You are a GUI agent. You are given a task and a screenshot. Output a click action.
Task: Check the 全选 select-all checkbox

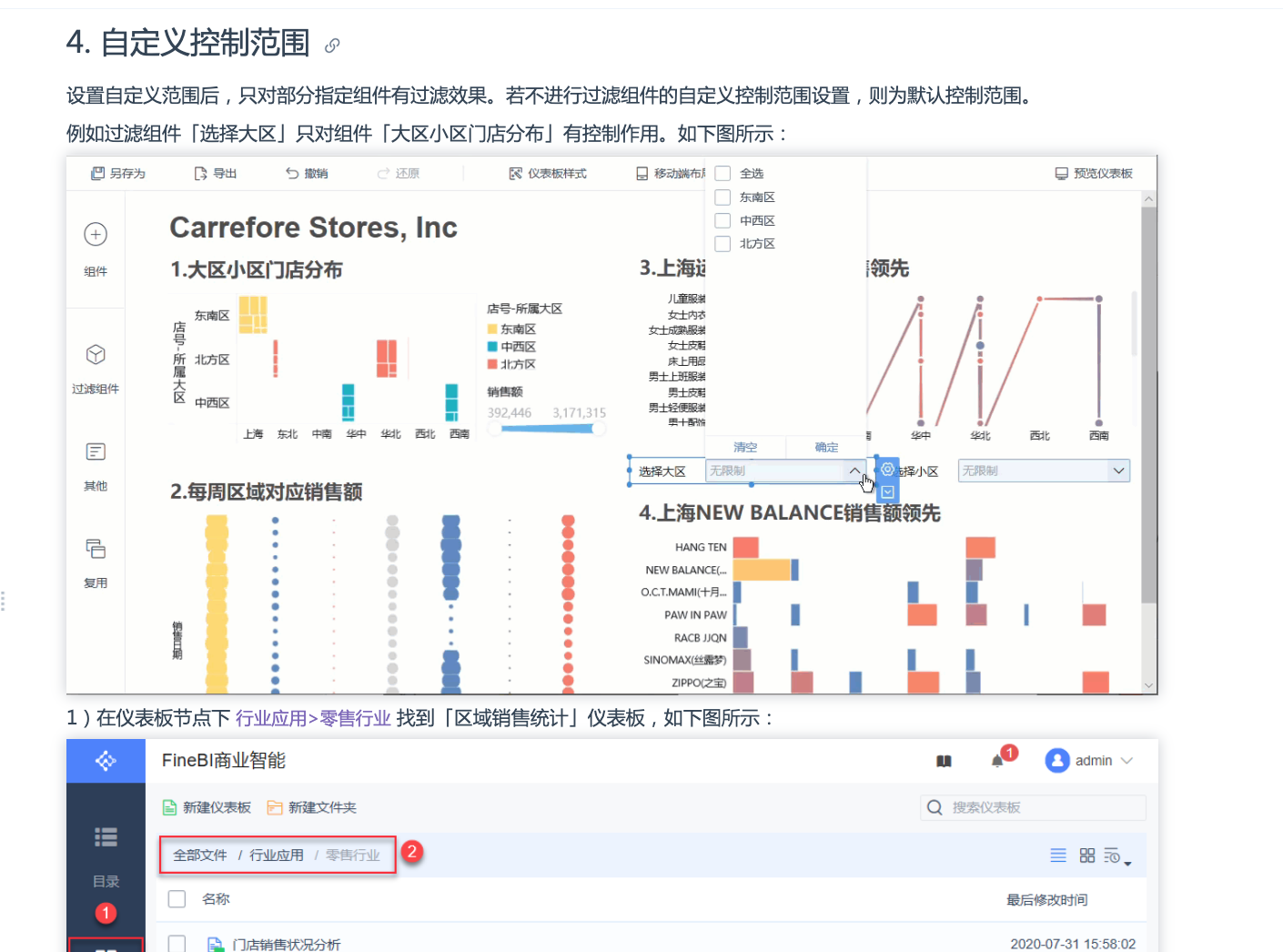[x=722, y=173]
